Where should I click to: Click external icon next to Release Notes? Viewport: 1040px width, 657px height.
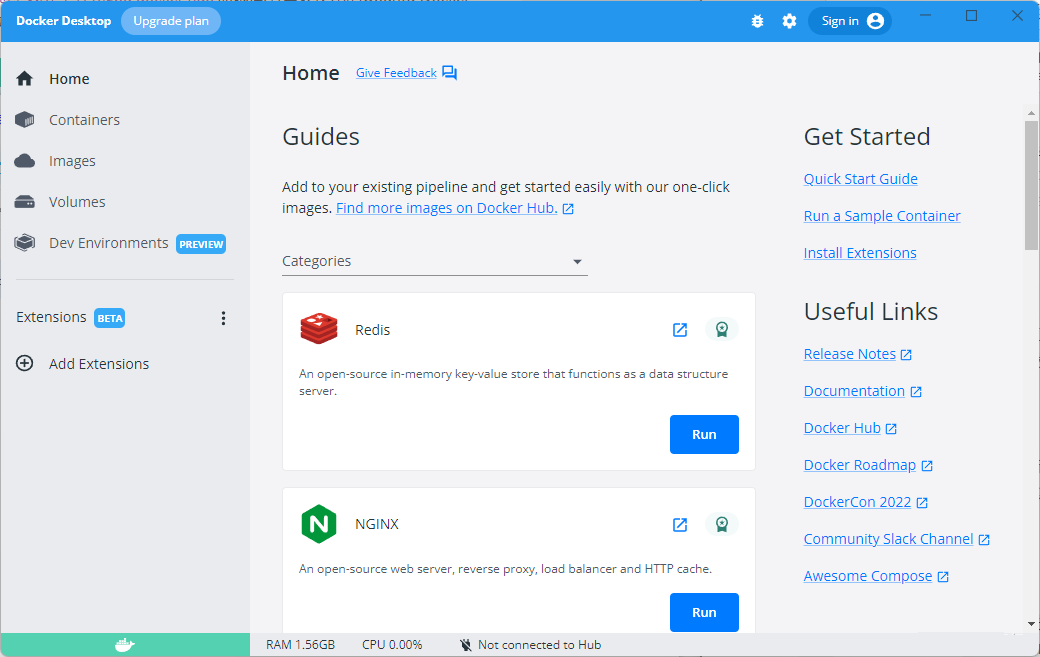click(906, 355)
